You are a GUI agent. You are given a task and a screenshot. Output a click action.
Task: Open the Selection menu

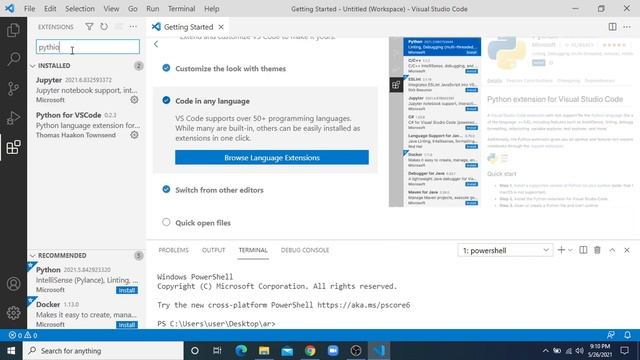80,9
